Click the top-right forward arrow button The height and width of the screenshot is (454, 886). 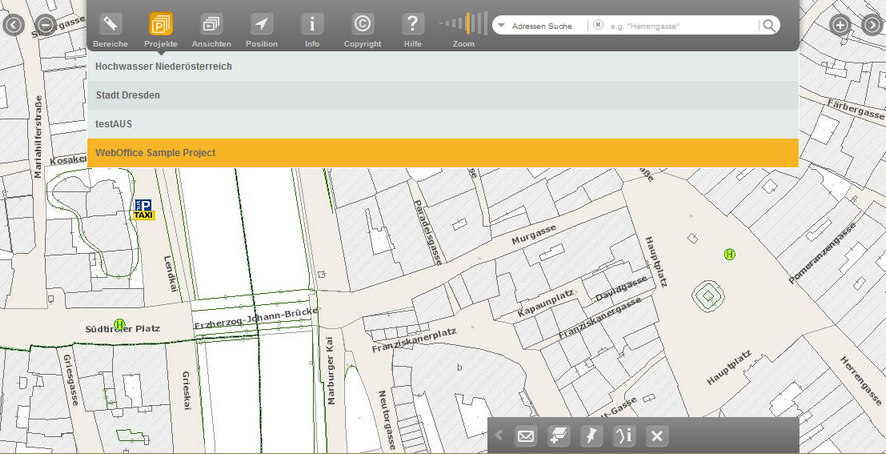(x=872, y=25)
